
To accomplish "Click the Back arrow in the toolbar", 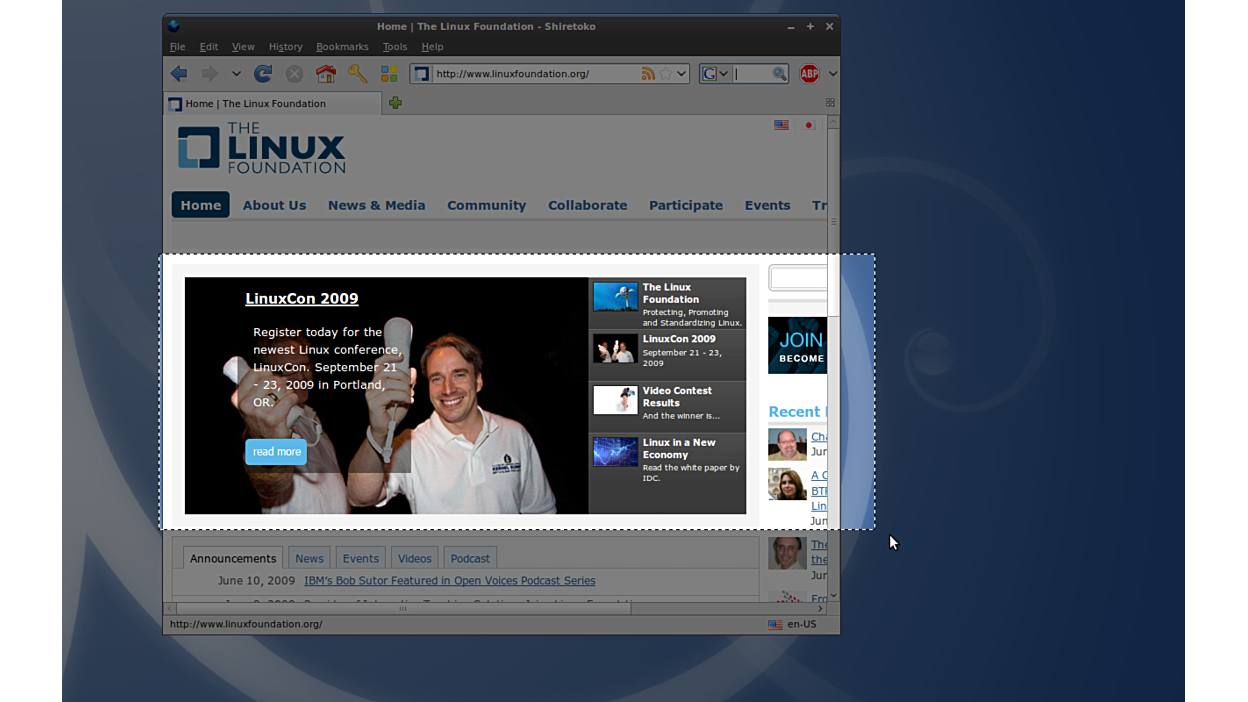I will point(179,73).
